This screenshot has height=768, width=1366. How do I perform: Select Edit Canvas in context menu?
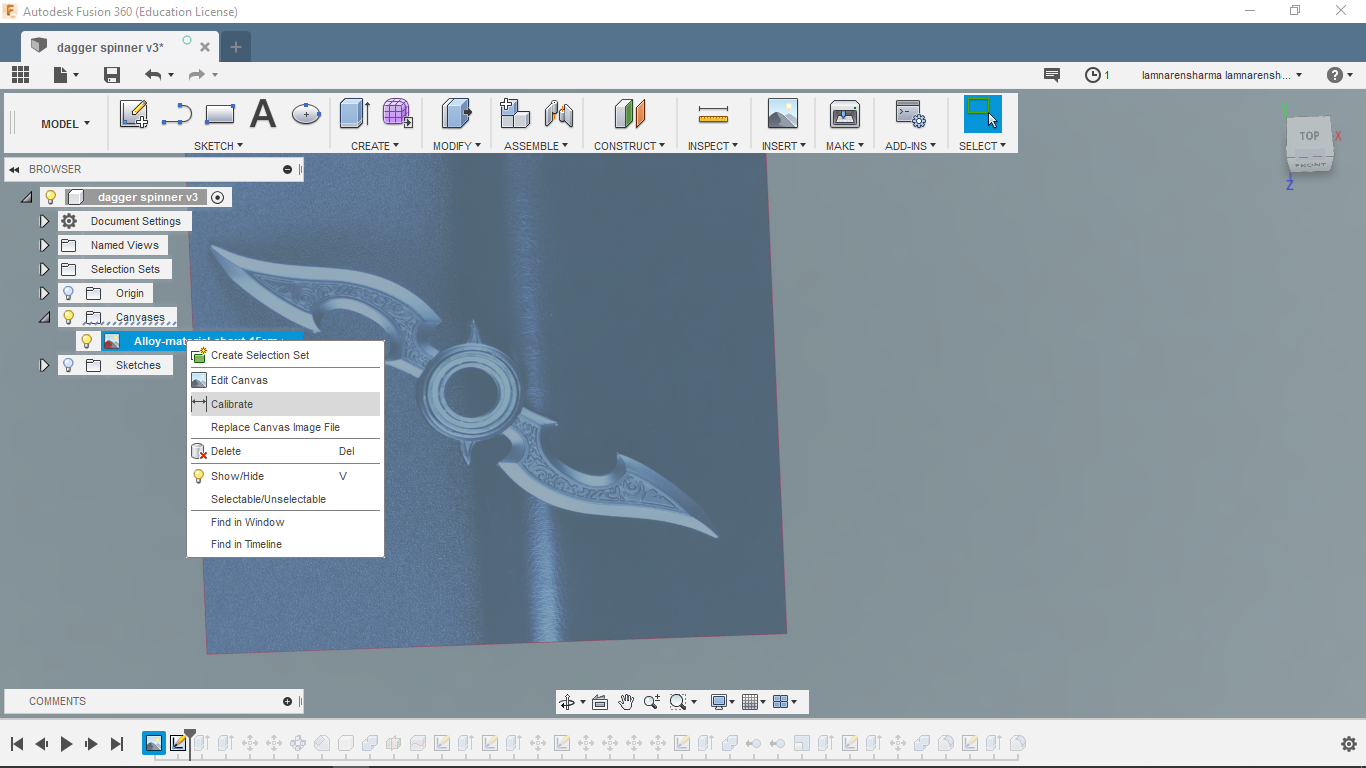click(x=285, y=380)
